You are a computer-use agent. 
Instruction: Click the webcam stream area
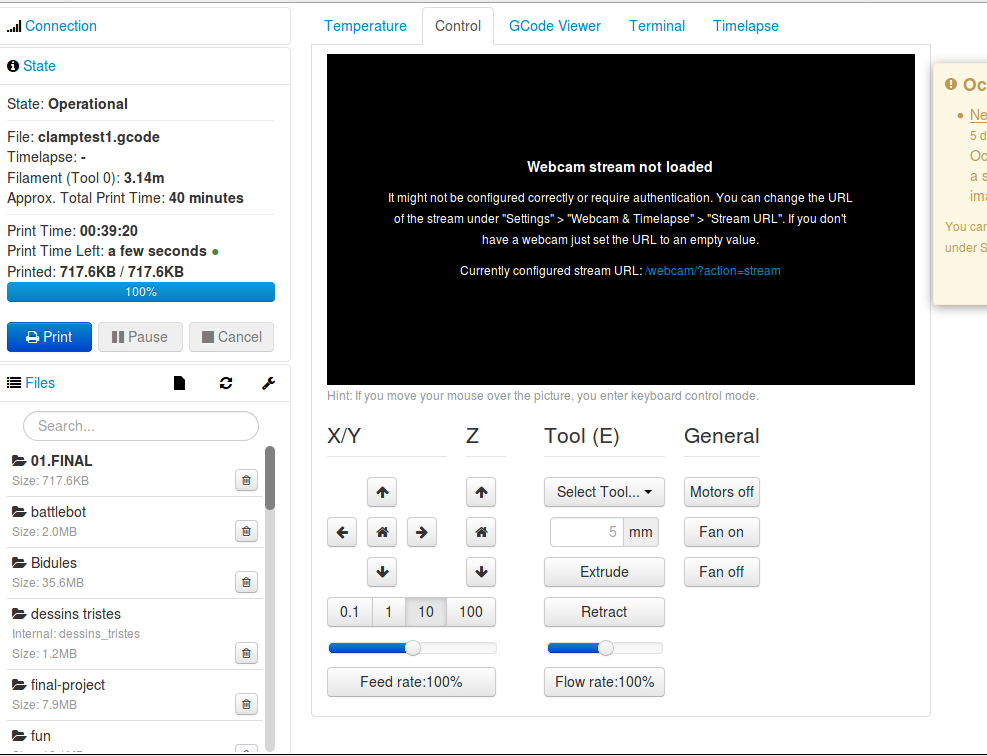click(x=621, y=219)
